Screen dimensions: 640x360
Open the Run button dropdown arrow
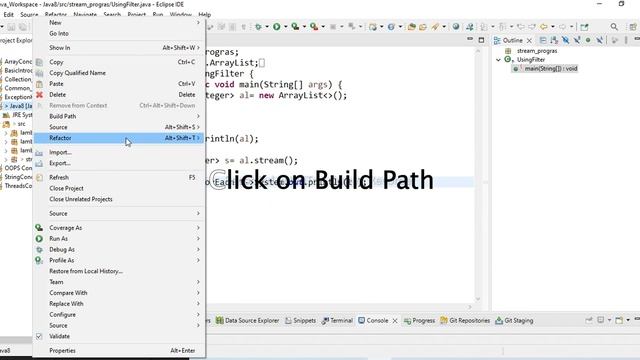(285, 27)
